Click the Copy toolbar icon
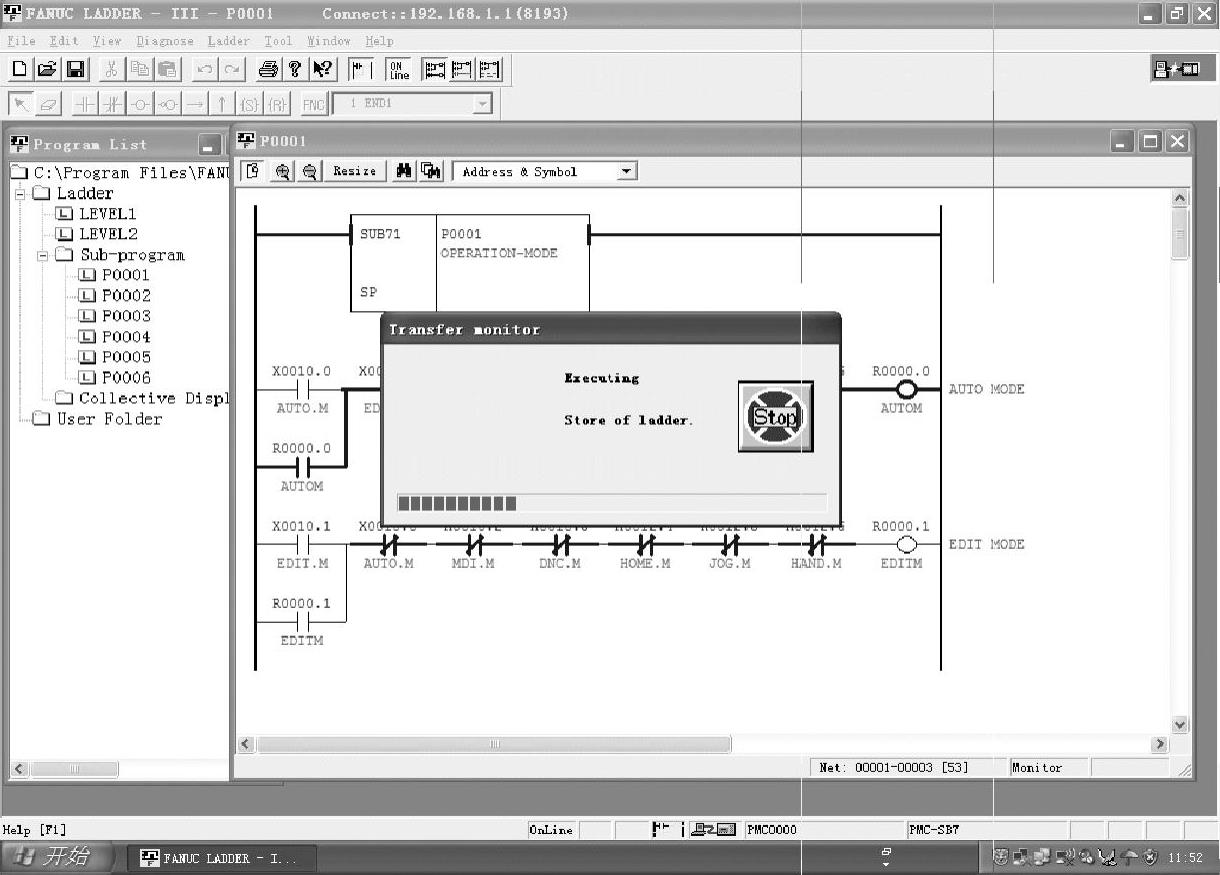Image resolution: width=1220 pixels, height=875 pixels. pos(140,69)
